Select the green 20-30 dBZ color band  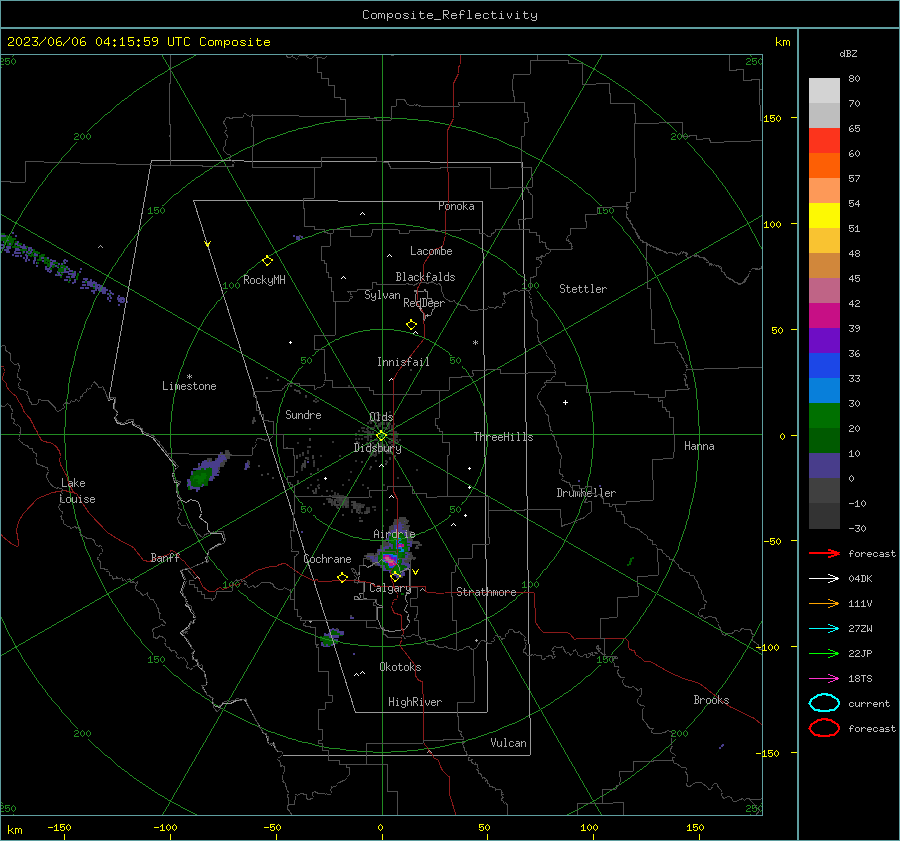(824, 416)
